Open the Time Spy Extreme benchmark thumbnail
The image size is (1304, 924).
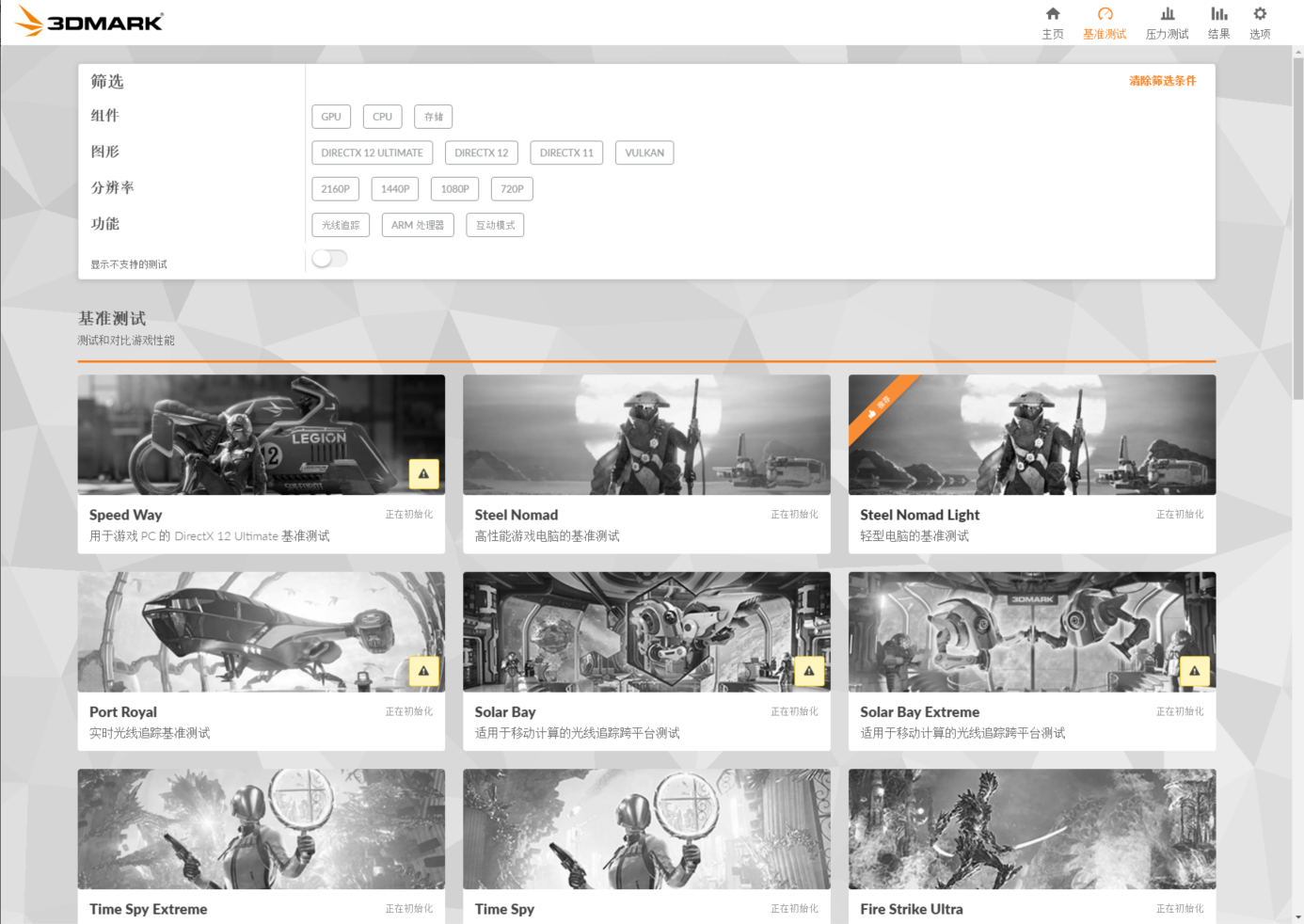(x=261, y=829)
